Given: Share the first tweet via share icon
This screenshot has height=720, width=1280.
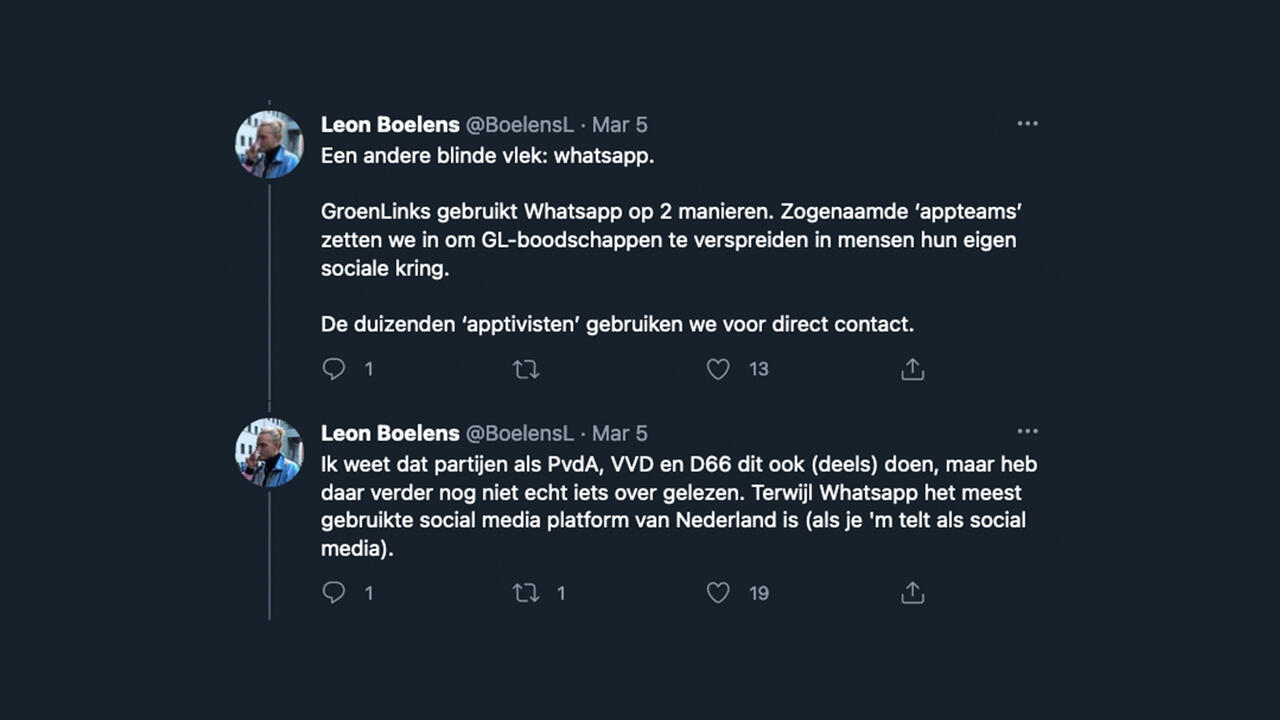Looking at the screenshot, I should 912,369.
